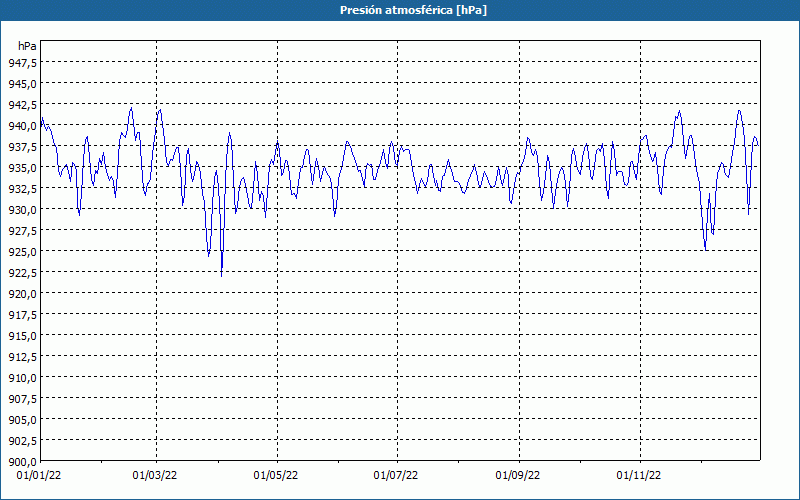Click the 01/03/22 date label
This screenshot has height=500, width=800.
(x=155, y=476)
